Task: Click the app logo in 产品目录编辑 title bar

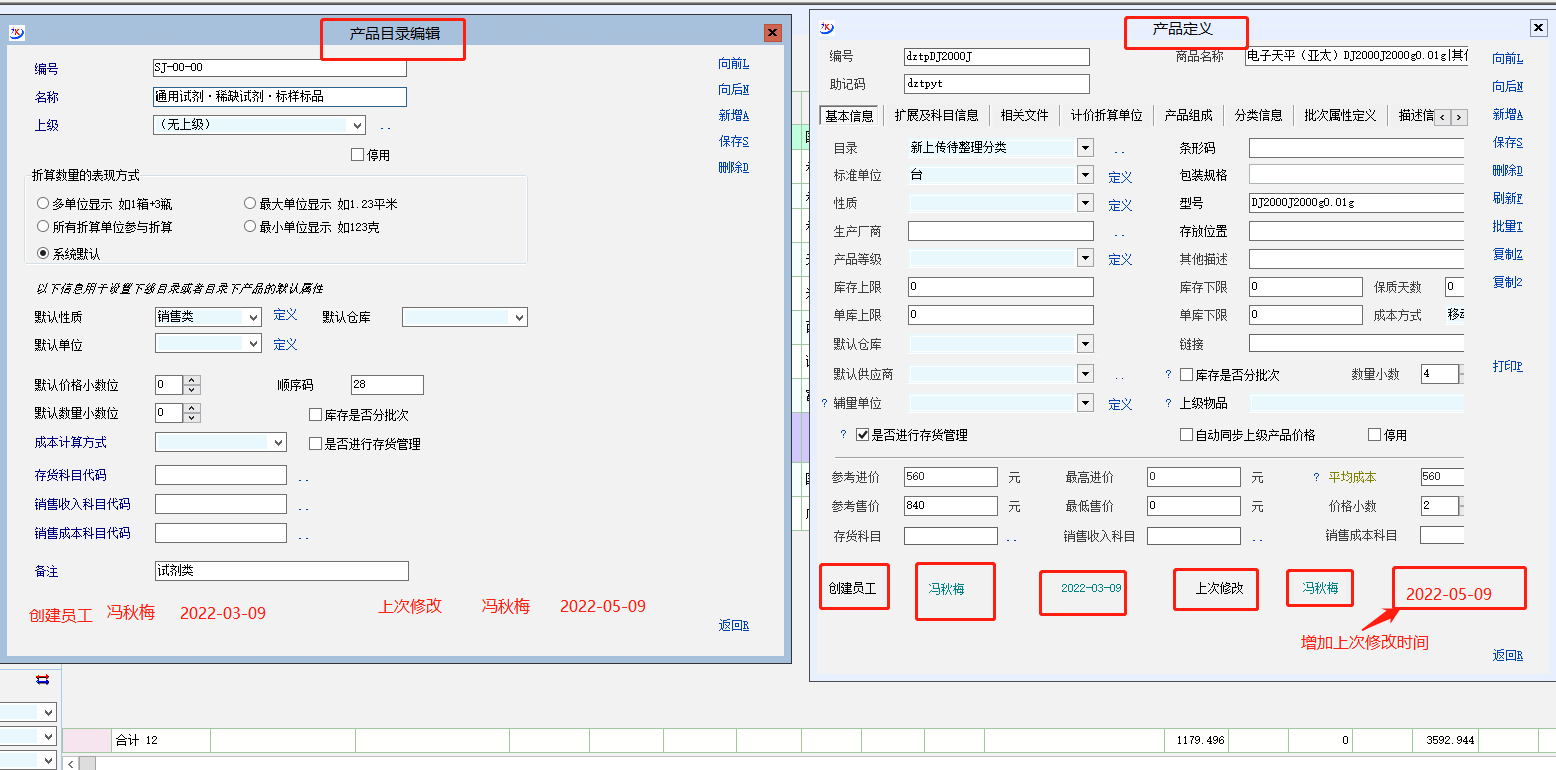Action: click(16, 32)
